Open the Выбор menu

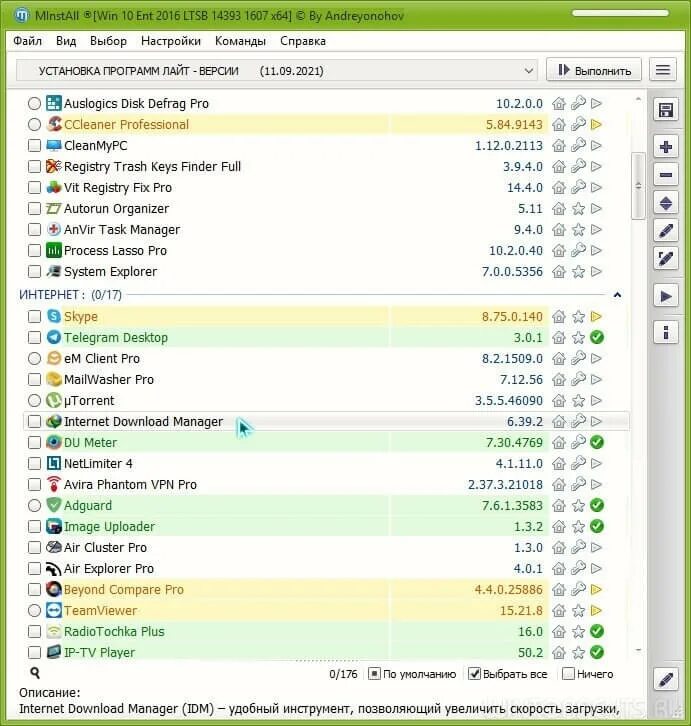pos(108,41)
